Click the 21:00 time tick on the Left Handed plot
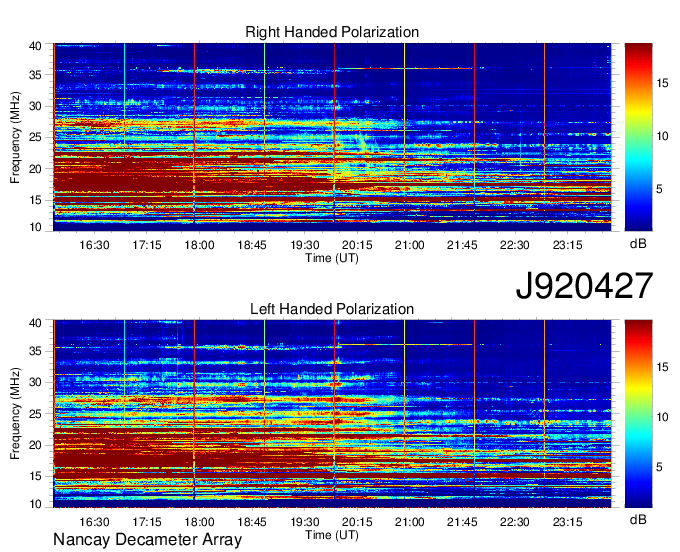This screenshot has height=552, width=680. (x=409, y=522)
